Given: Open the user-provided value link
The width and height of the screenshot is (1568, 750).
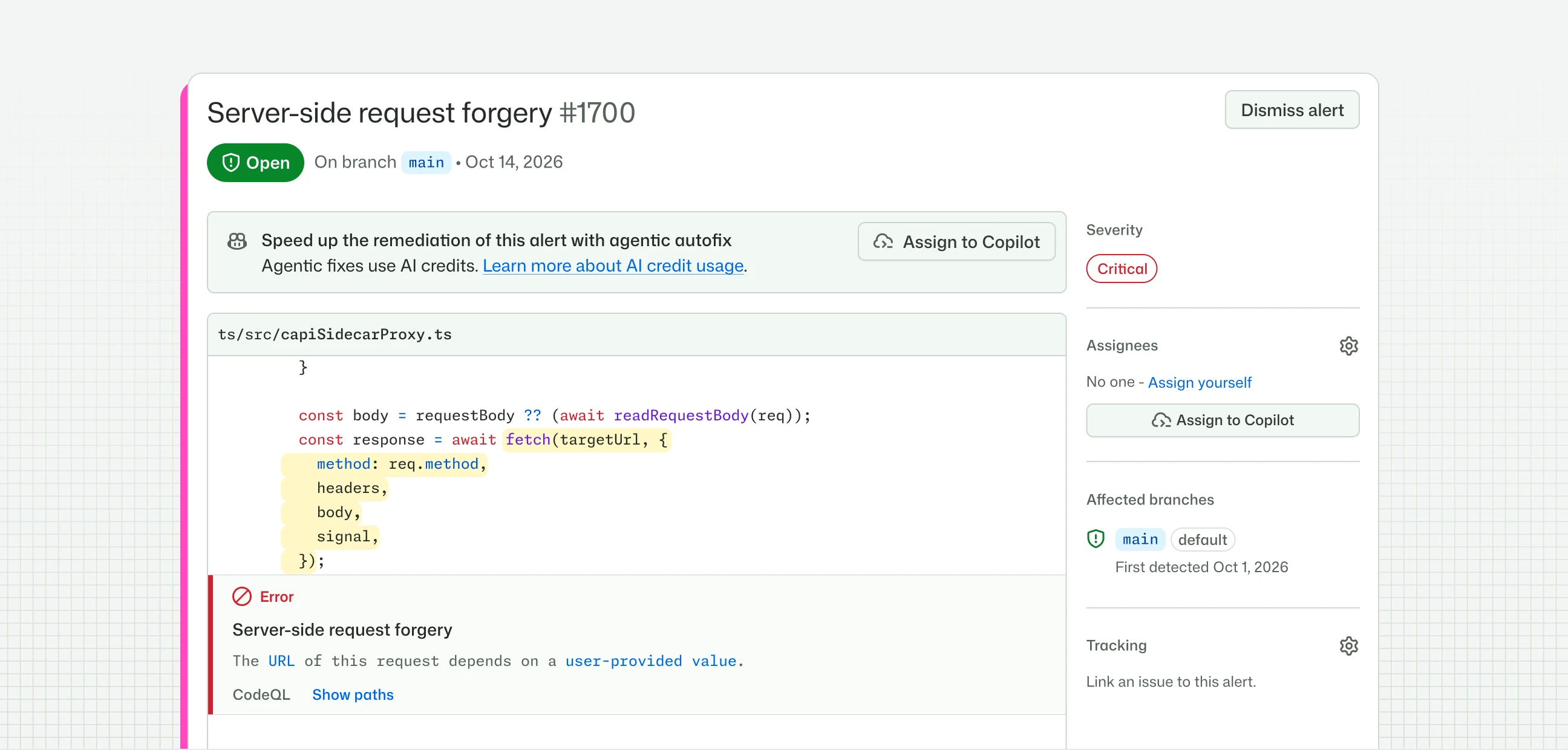Looking at the screenshot, I should 650,661.
